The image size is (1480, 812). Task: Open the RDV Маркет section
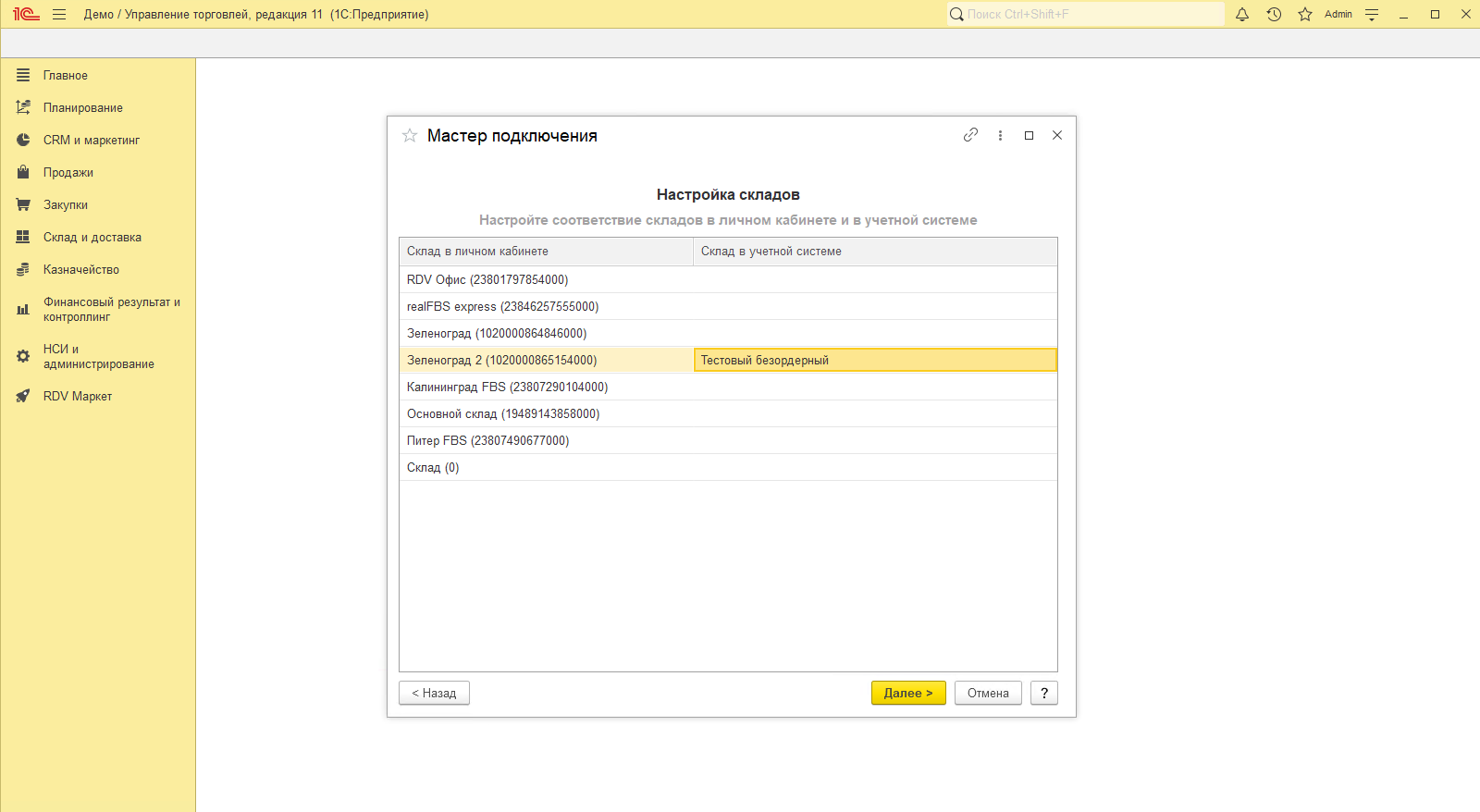click(78, 397)
